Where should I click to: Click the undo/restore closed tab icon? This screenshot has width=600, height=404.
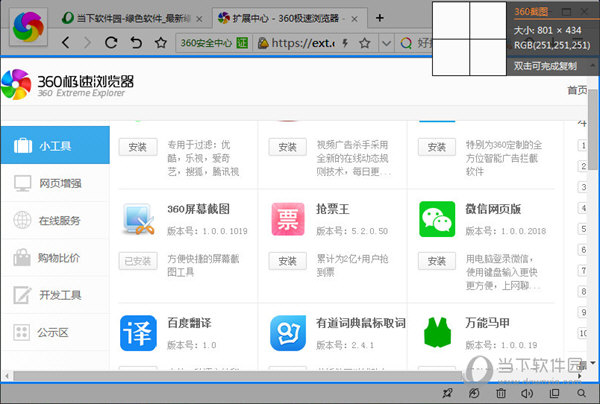(136, 42)
